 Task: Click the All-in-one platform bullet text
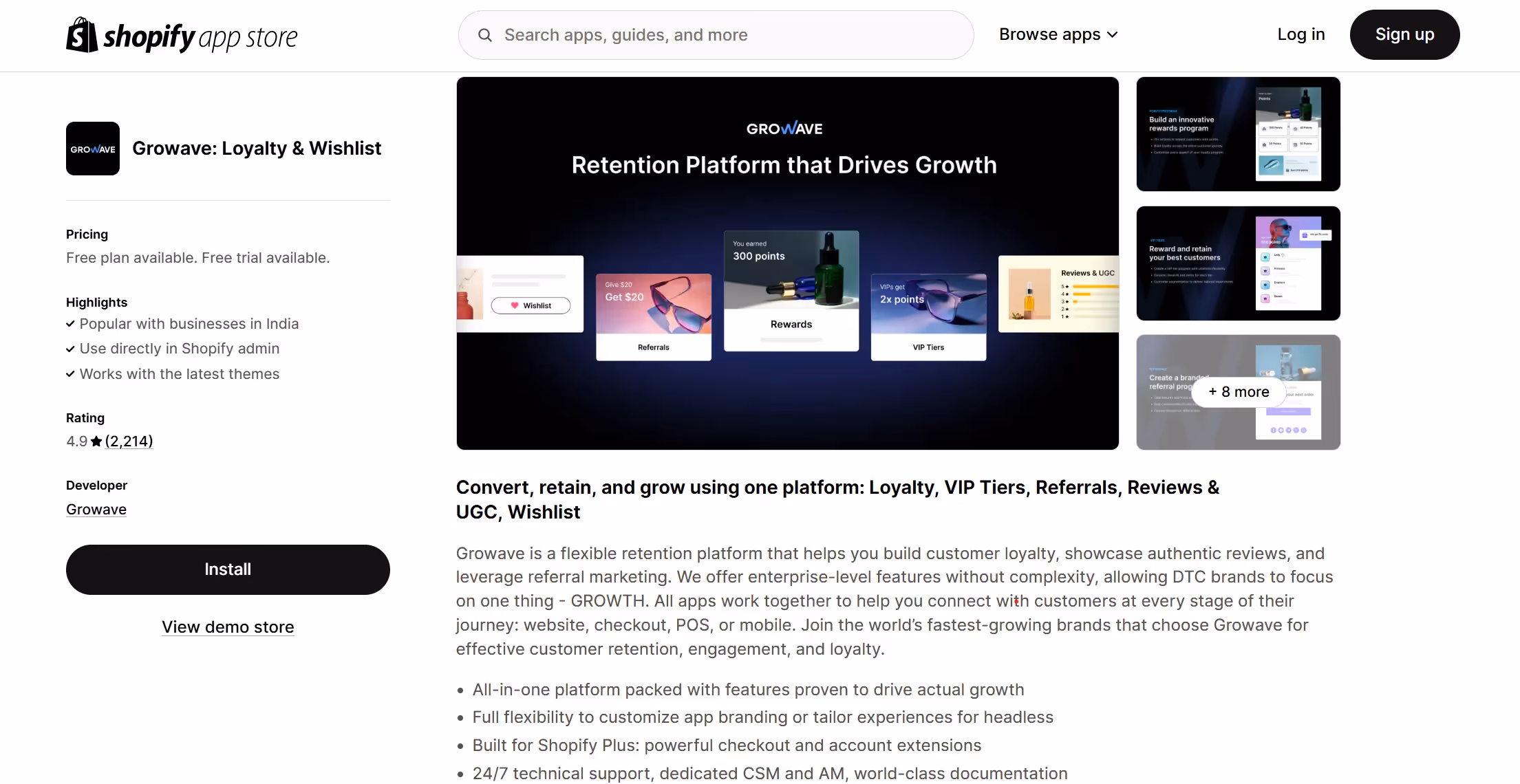(x=748, y=690)
